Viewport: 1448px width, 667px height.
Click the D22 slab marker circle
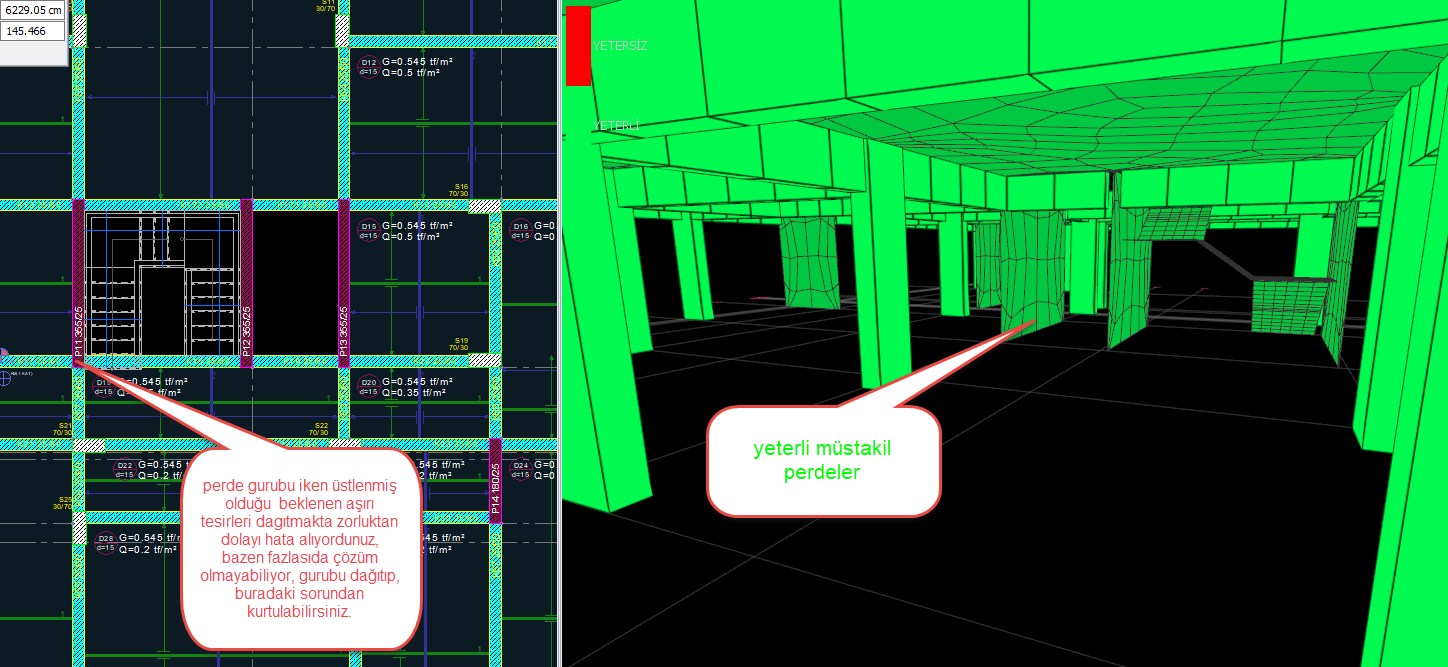click(x=125, y=469)
